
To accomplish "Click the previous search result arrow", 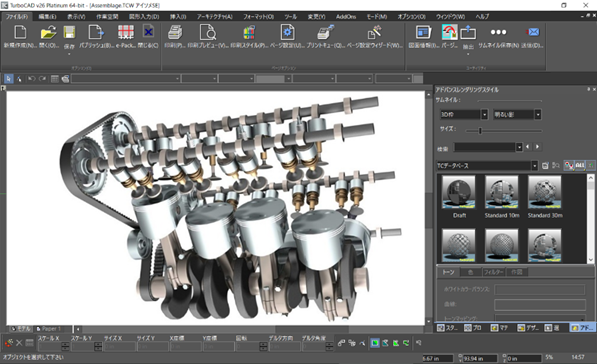I will [528, 147].
